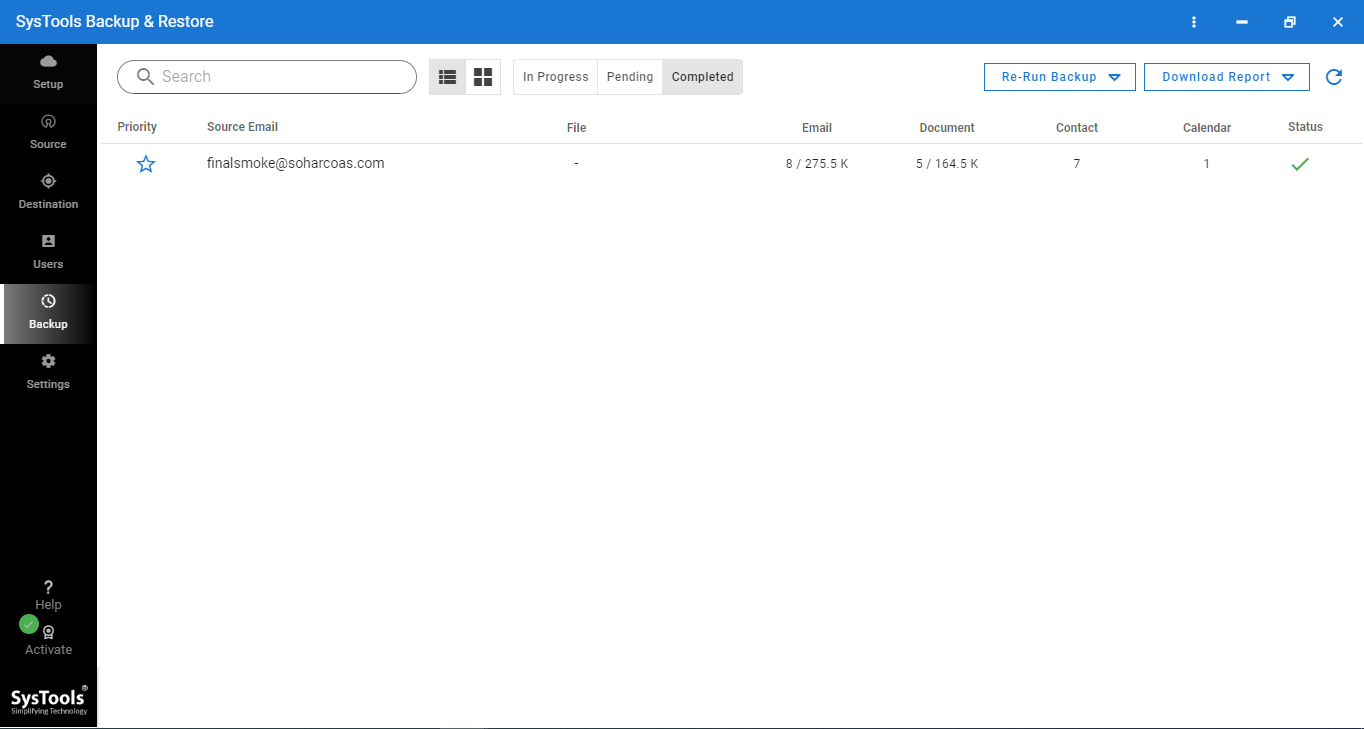Select the Completed filter tab
Screen dimensions: 1364x729
coord(702,76)
